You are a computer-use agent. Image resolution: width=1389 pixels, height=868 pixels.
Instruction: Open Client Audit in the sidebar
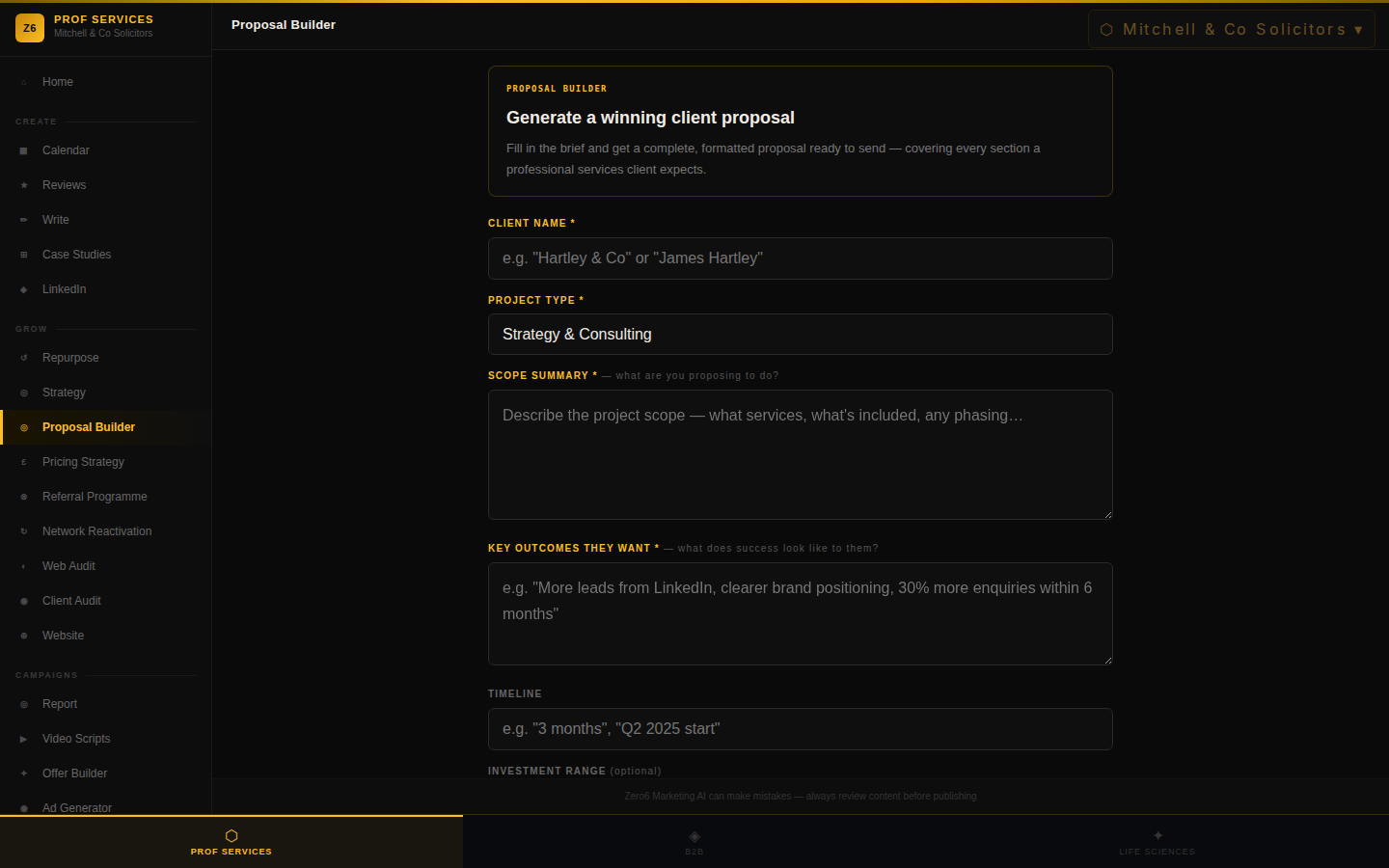click(x=106, y=601)
